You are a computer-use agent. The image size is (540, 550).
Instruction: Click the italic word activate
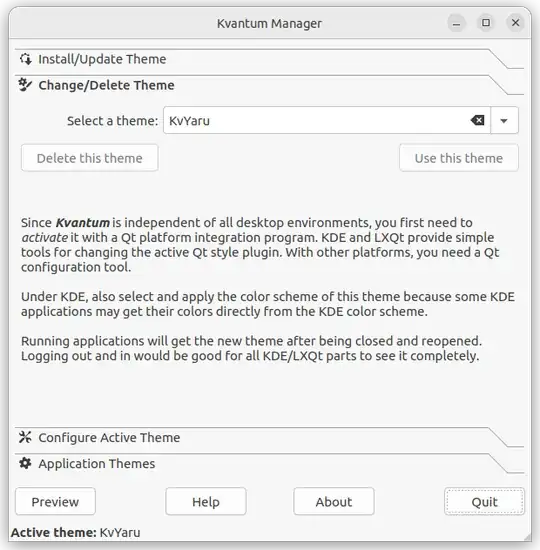click(45, 237)
